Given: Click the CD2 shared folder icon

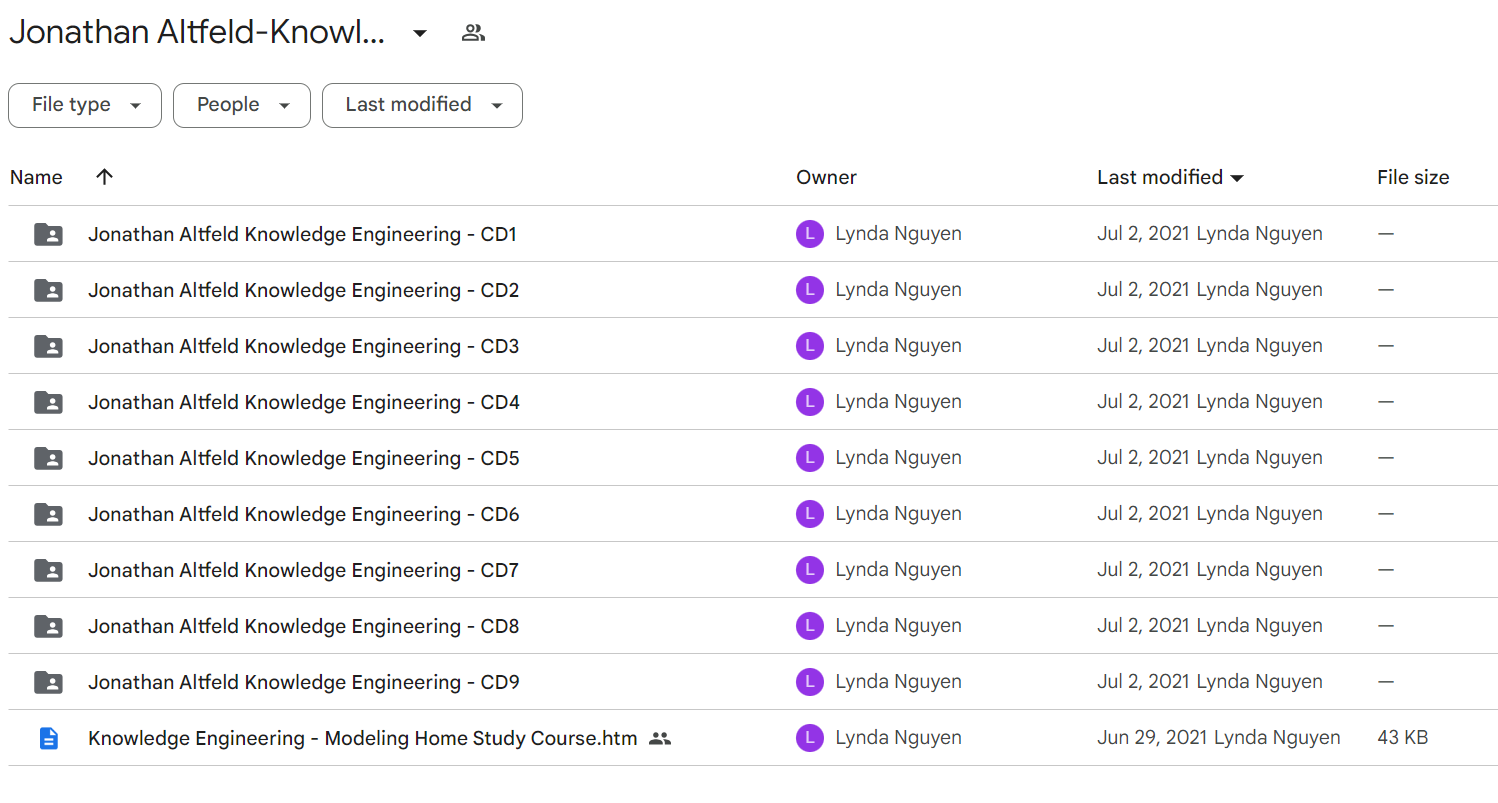Looking at the screenshot, I should (48, 291).
